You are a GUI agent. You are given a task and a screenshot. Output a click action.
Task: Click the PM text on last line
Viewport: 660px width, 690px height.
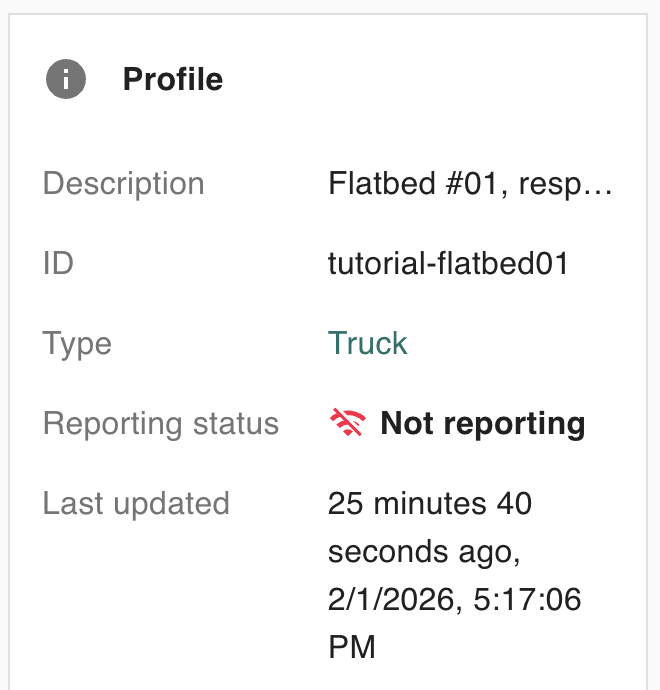click(x=352, y=647)
